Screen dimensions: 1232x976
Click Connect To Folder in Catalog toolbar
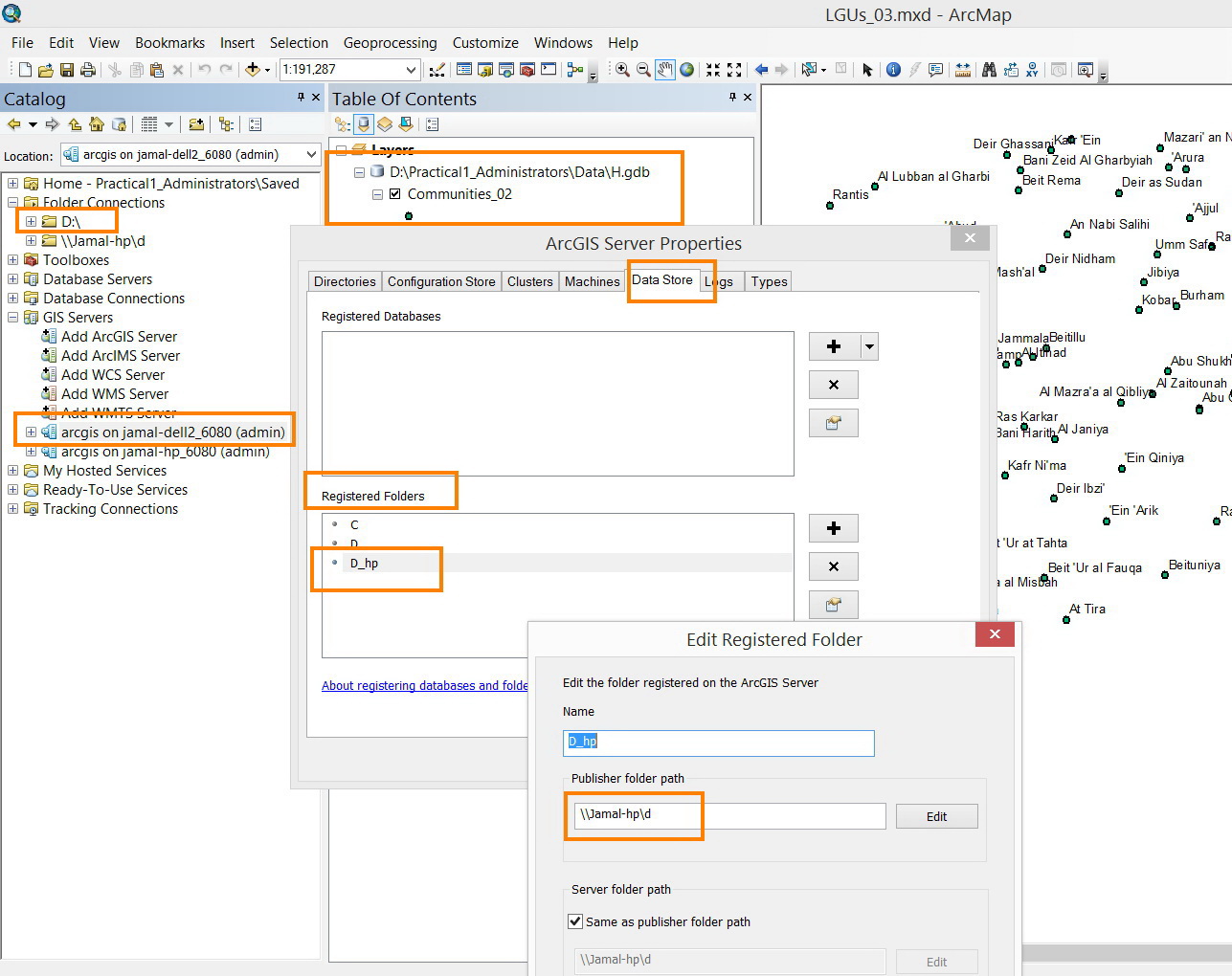click(x=195, y=124)
